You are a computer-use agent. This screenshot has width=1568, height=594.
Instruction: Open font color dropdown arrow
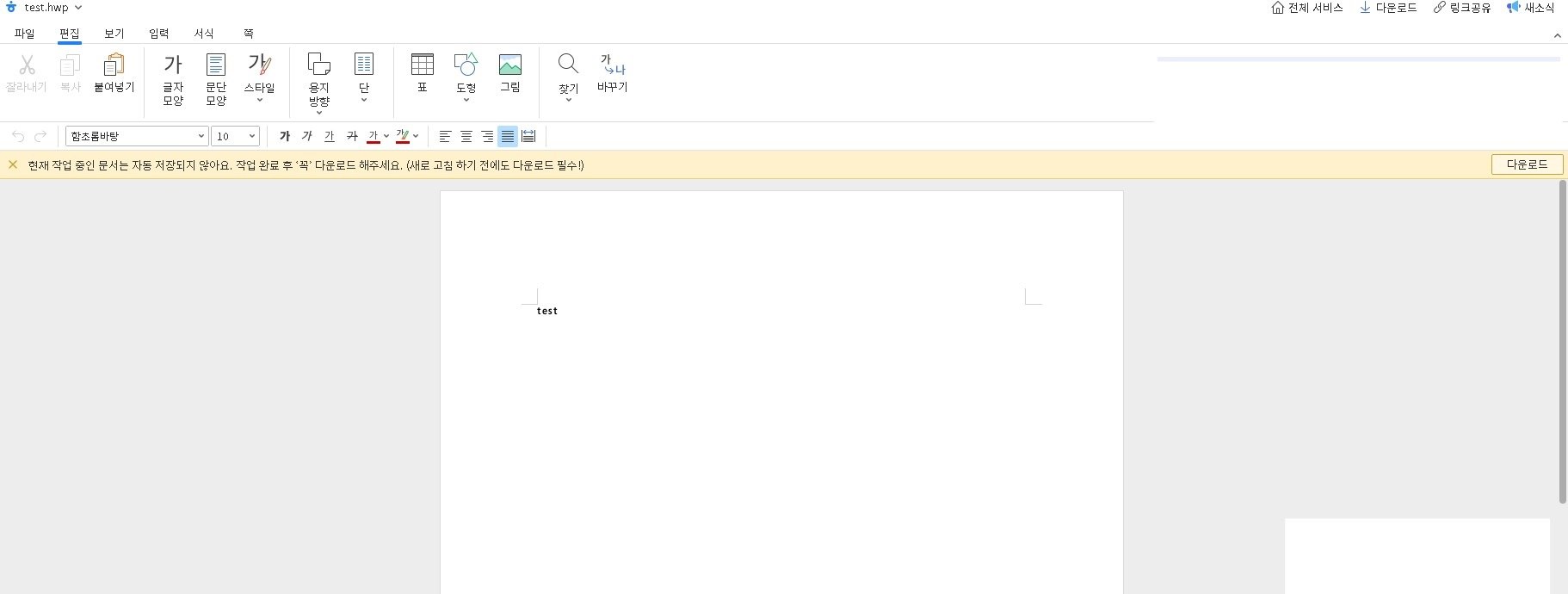[x=386, y=136]
